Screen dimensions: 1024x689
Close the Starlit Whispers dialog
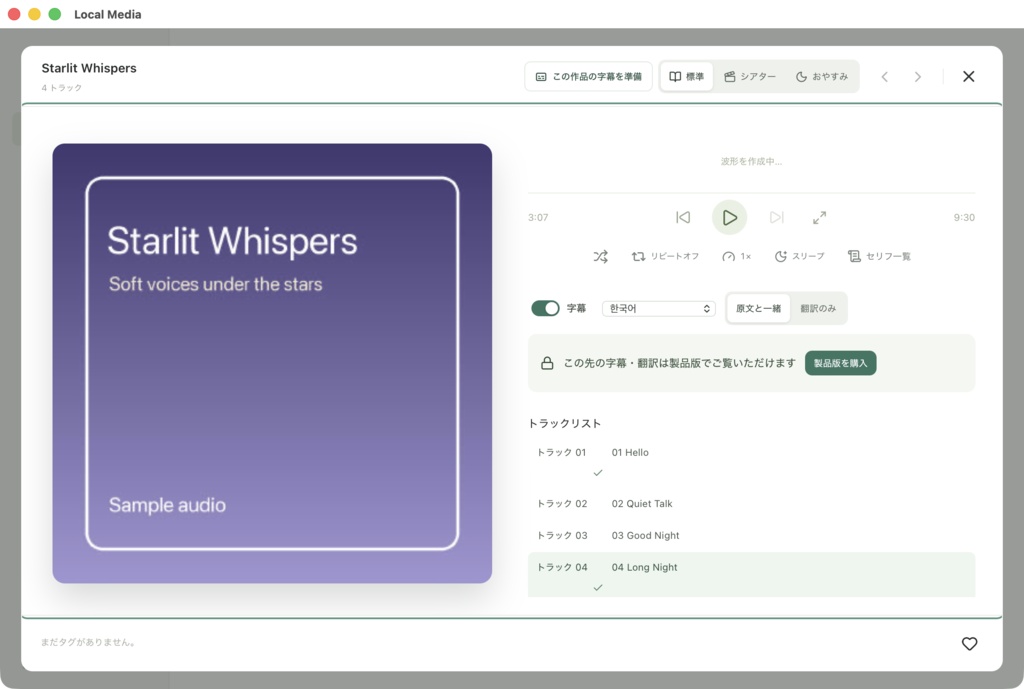[968, 76]
